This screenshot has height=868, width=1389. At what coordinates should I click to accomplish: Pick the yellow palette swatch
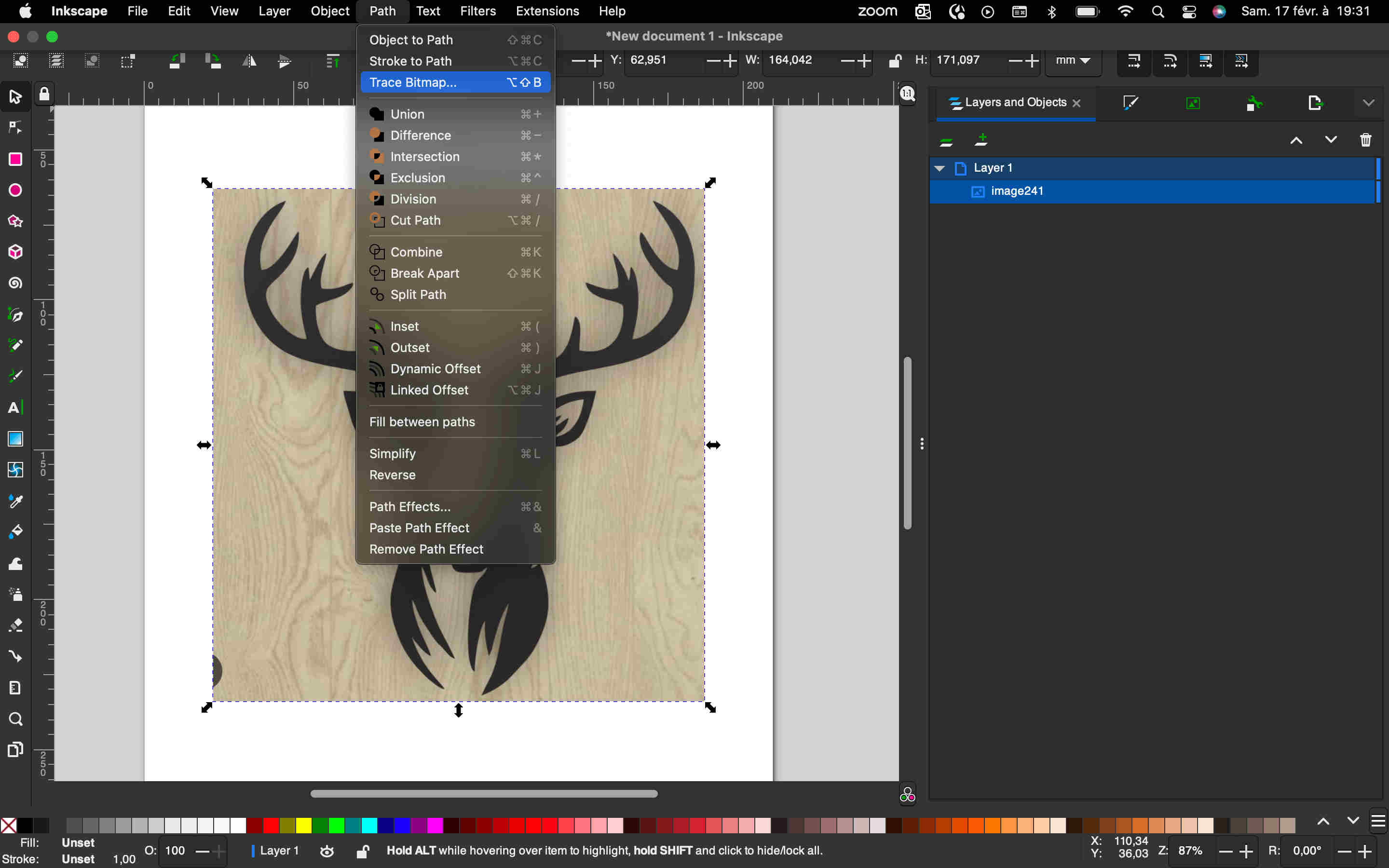pos(304,826)
